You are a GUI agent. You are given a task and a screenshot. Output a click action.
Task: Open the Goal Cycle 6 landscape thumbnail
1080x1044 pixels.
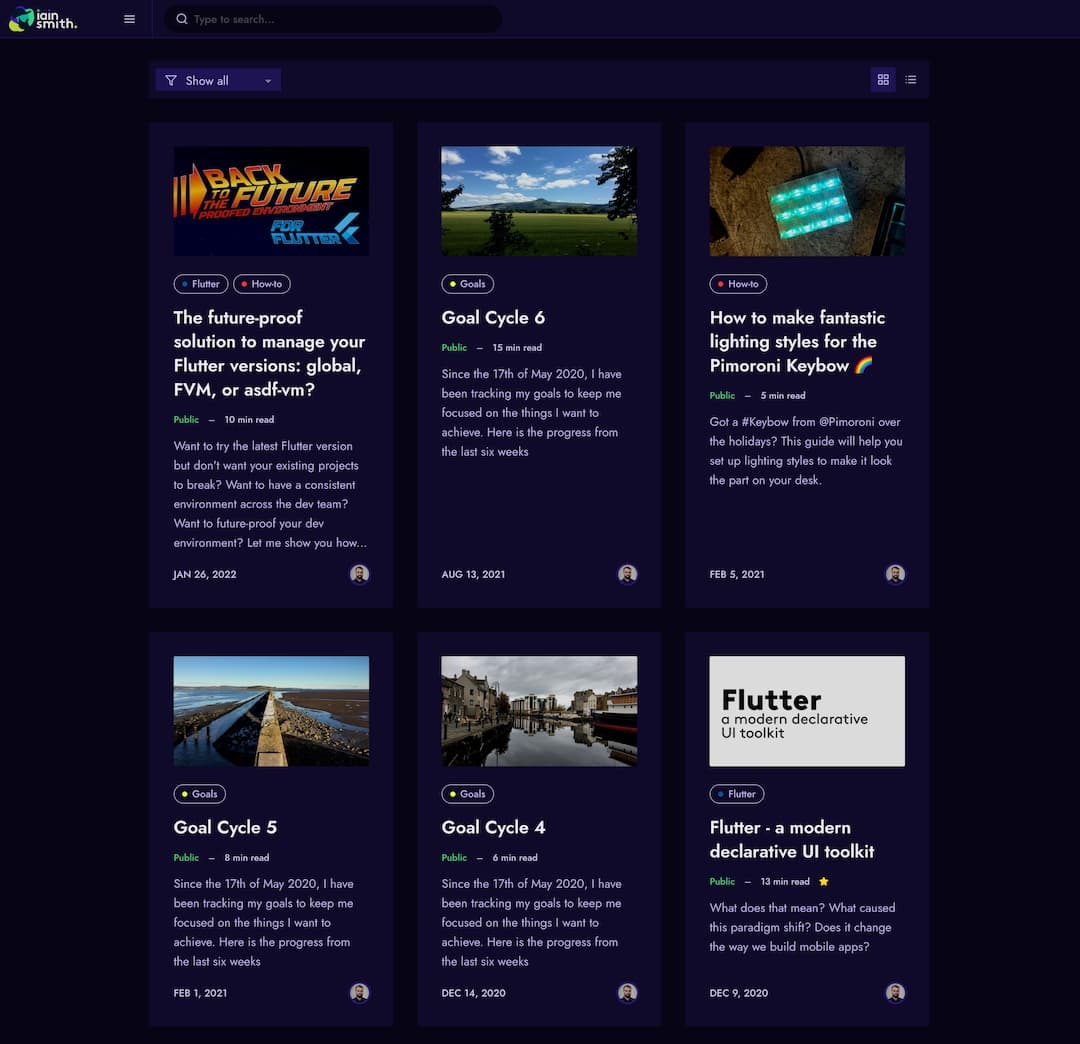(x=539, y=200)
